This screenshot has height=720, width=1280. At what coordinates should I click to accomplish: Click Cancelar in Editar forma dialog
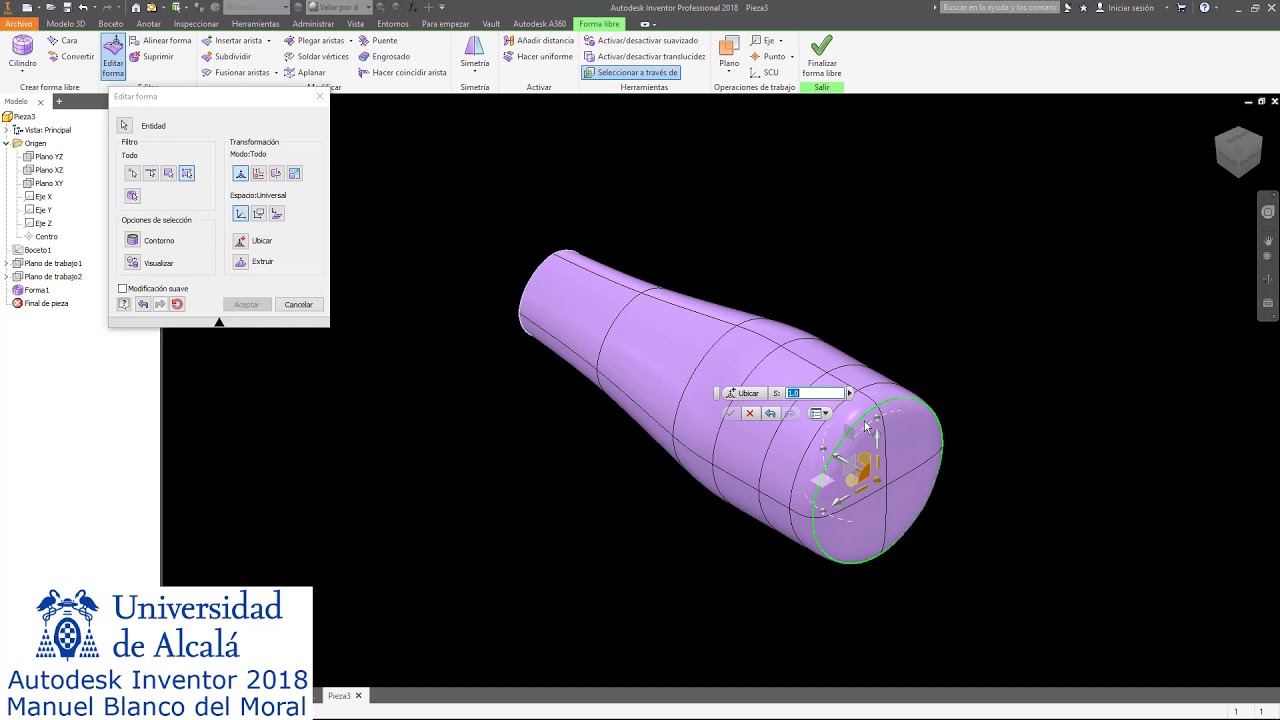(298, 304)
